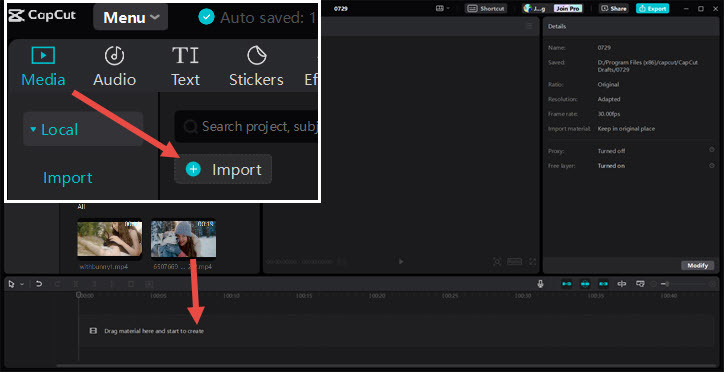Image resolution: width=724 pixels, height=372 pixels.
Task: Switch to the Media tab
Action: click(x=43, y=67)
